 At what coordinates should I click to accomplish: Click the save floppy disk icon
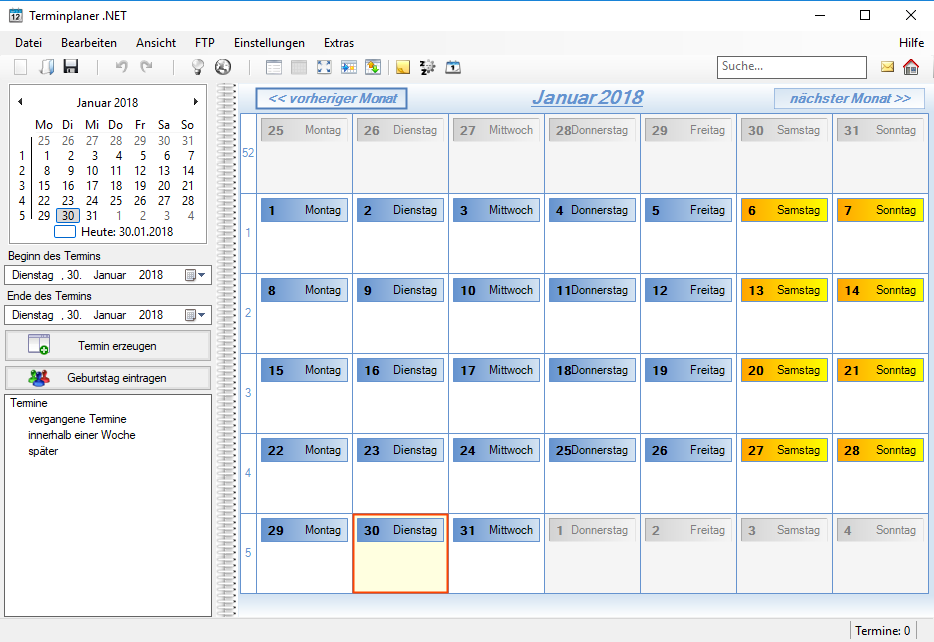pos(71,67)
